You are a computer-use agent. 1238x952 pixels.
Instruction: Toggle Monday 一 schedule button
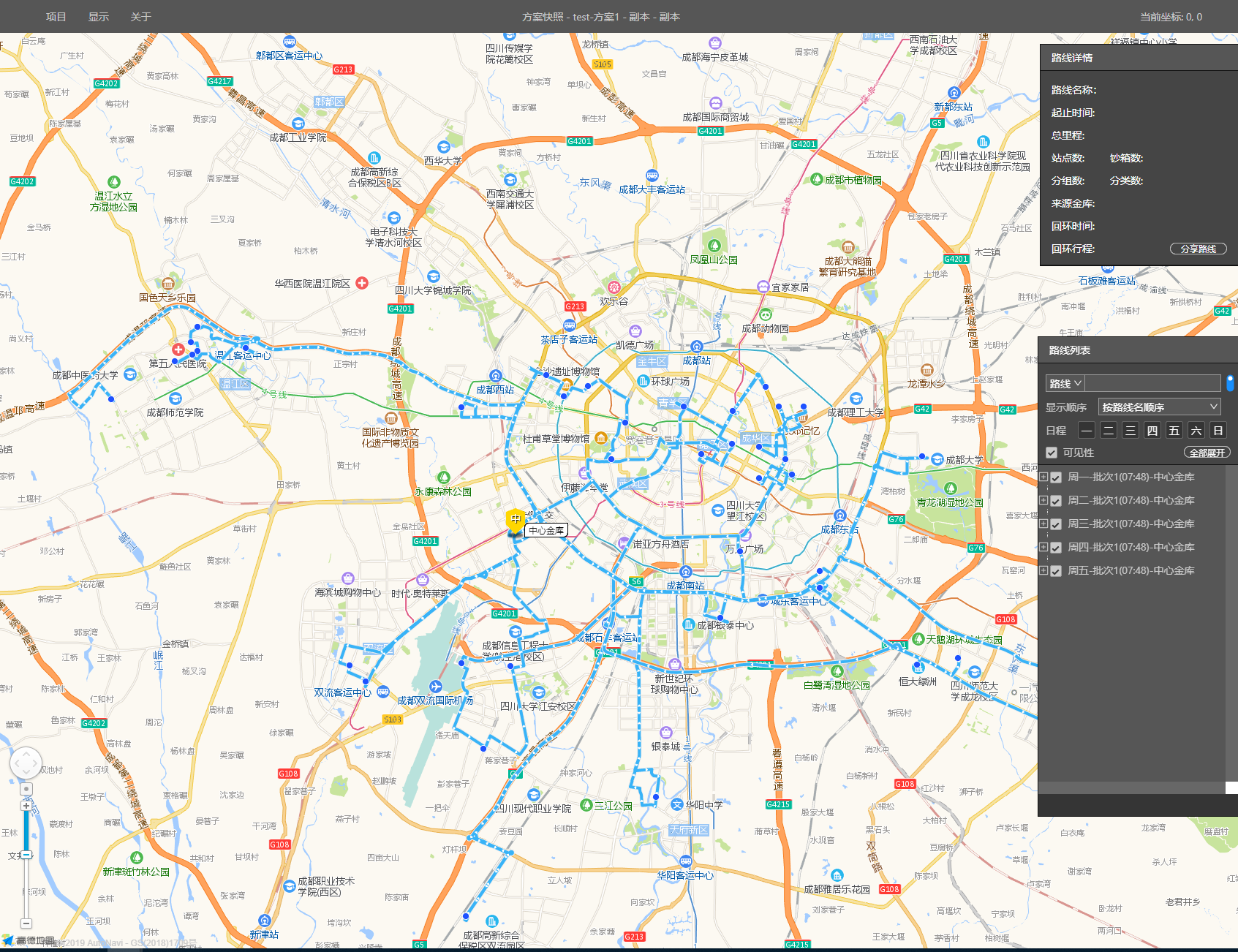pos(1087,431)
